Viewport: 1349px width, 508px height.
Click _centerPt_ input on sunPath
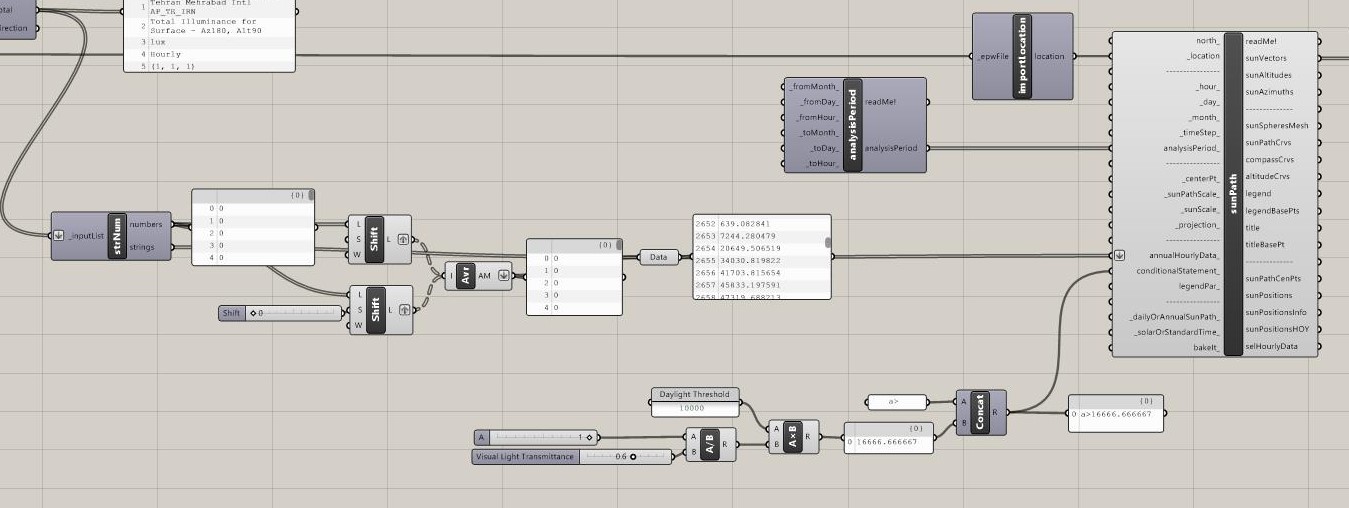pyautogui.click(x=1201, y=179)
